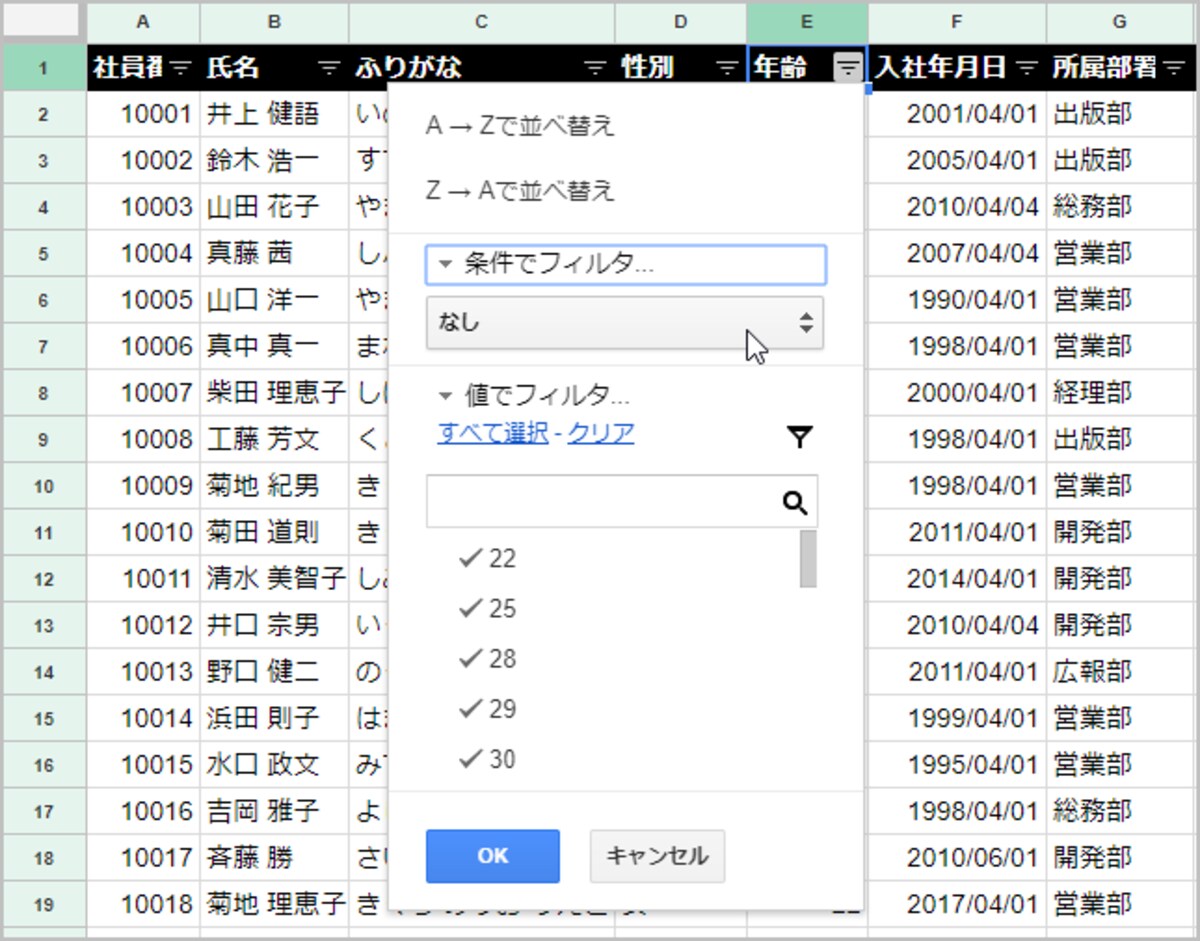Click the filter list scrollbar thumb
This screenshot has width=1200, height=941.
click(x=808, y=558)
